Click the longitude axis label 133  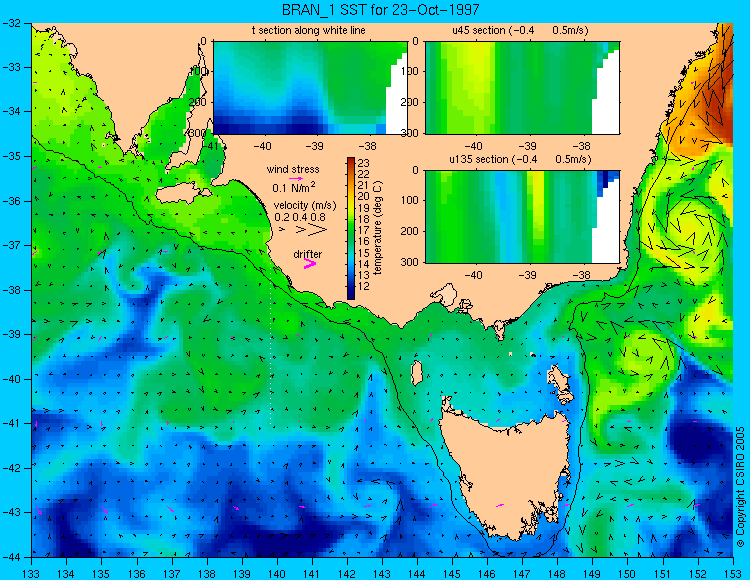31,573
